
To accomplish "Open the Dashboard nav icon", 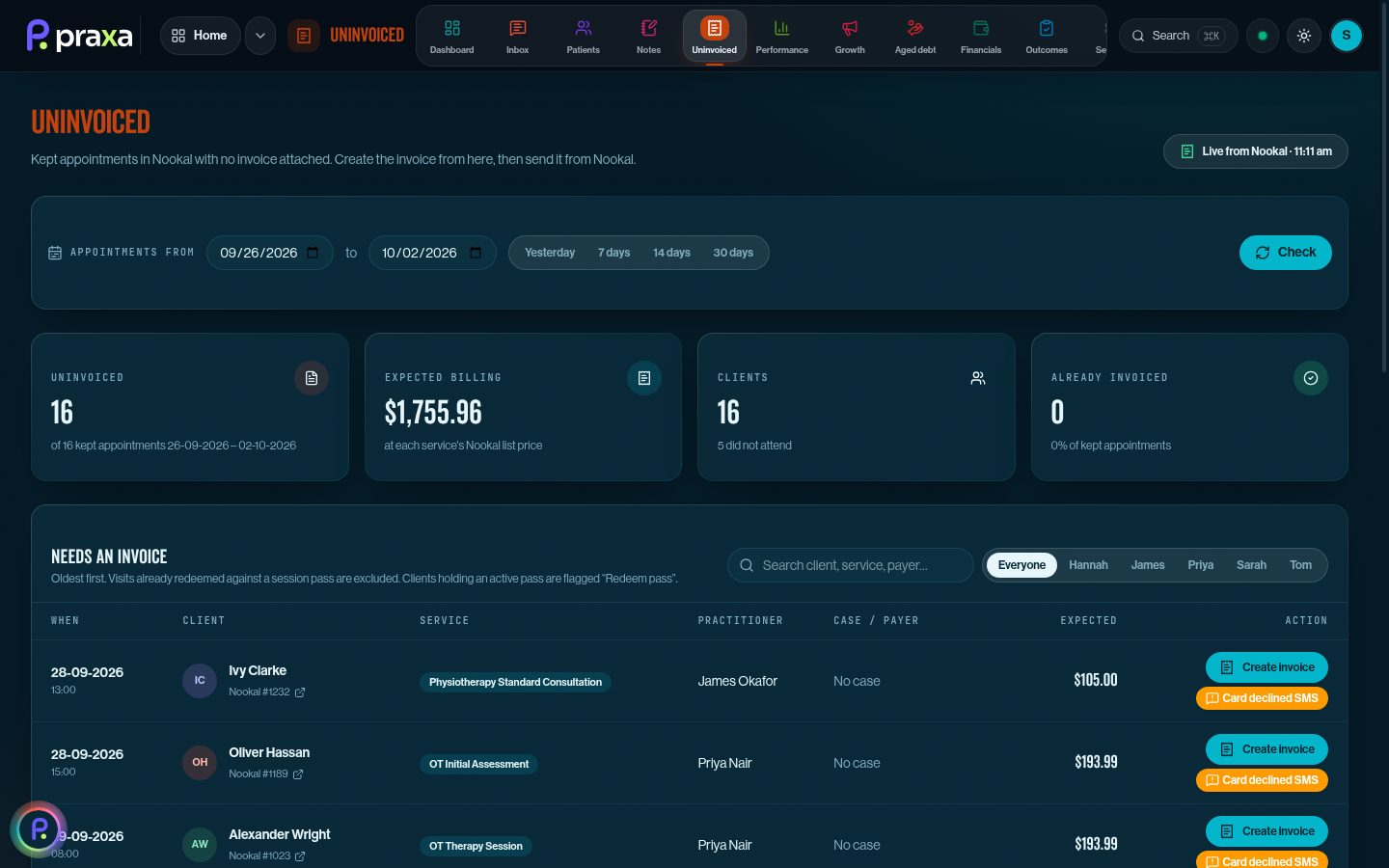I will click(451, 36).
